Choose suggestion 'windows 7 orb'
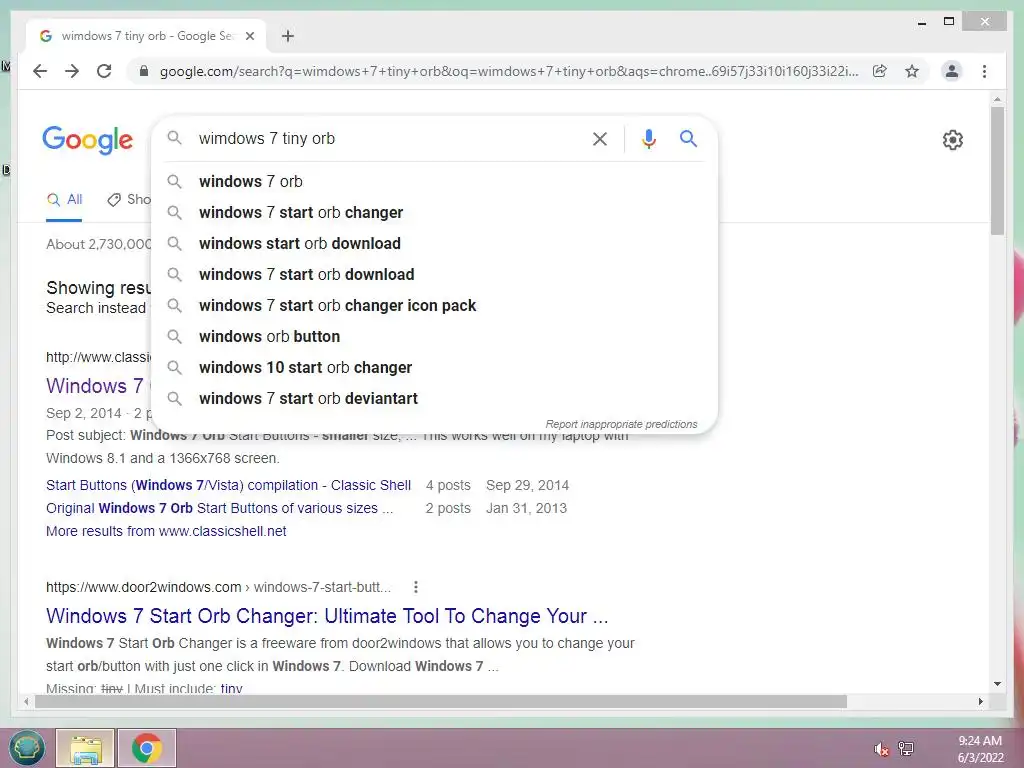 pos(434,182)
